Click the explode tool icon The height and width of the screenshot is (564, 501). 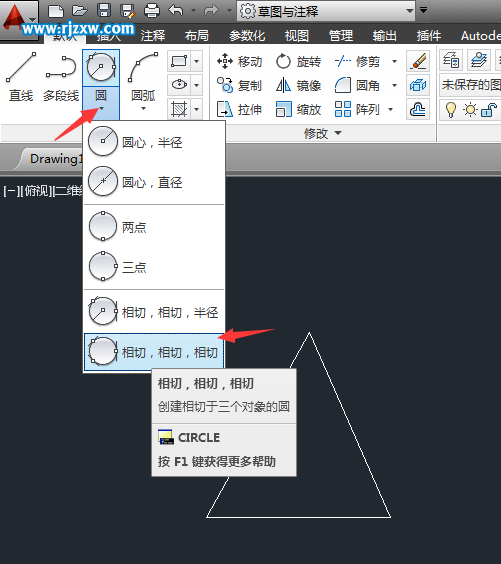pyautogui.click(x=418, y=85)
